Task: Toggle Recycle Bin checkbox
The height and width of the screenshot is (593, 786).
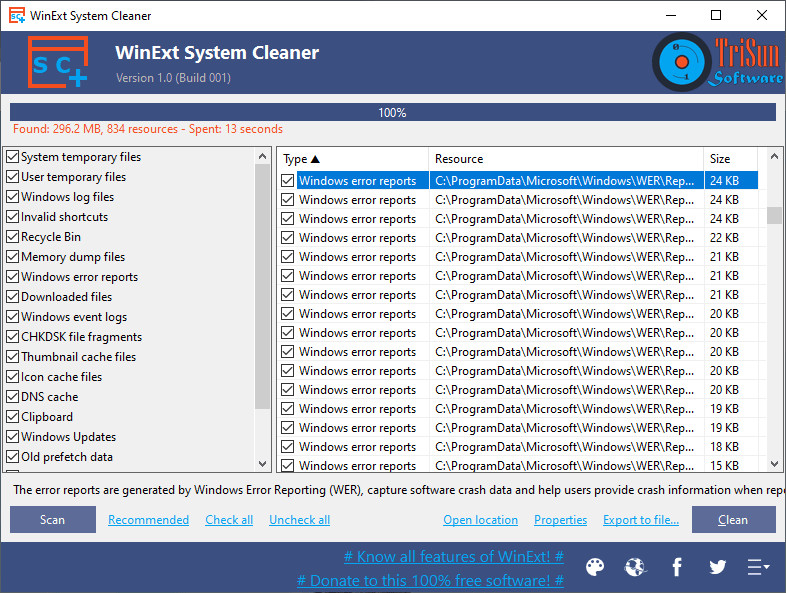Action: (x=13, y=237)
